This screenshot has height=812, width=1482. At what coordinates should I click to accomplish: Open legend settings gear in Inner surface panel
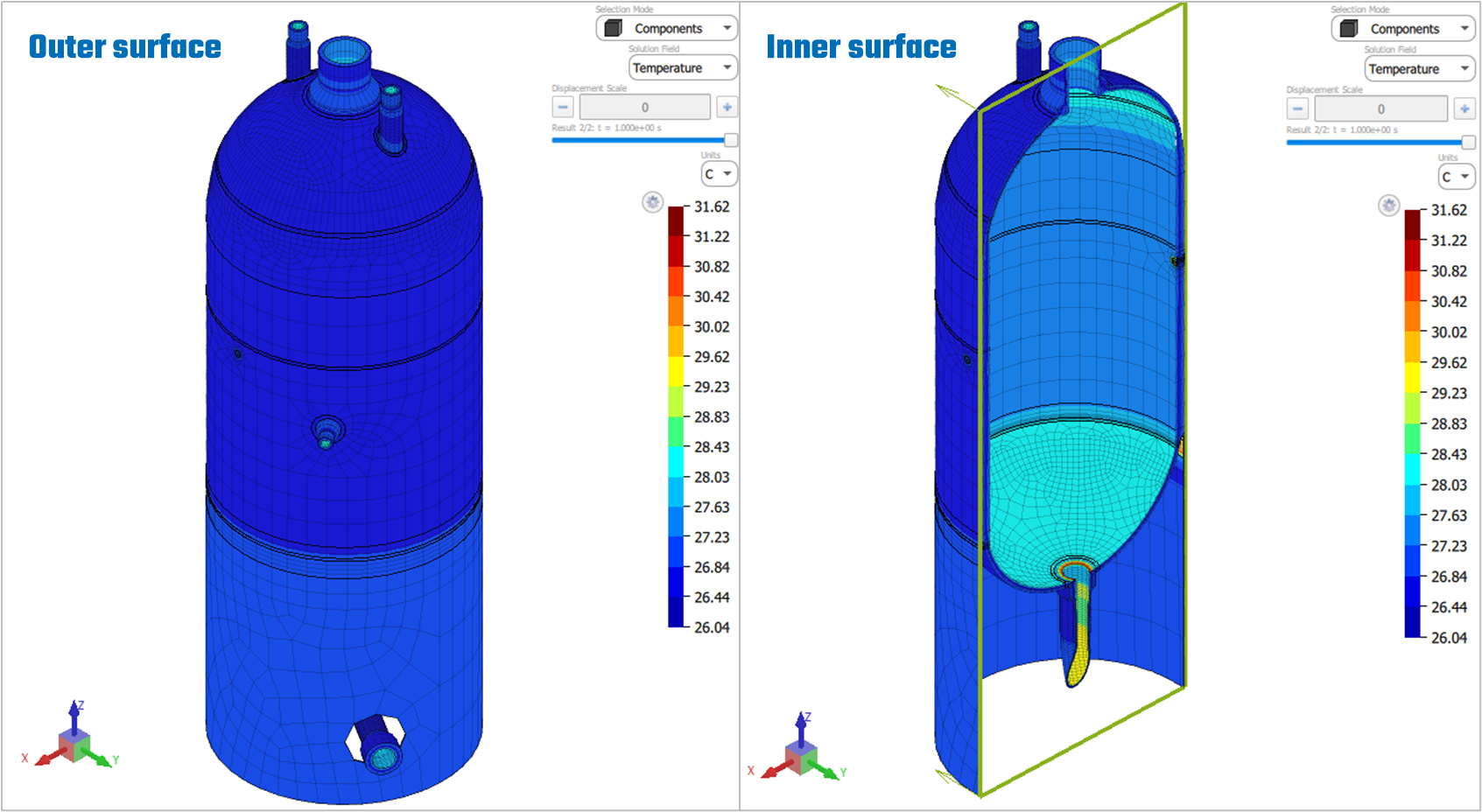pyautogui.click(x=1388, y=206)
